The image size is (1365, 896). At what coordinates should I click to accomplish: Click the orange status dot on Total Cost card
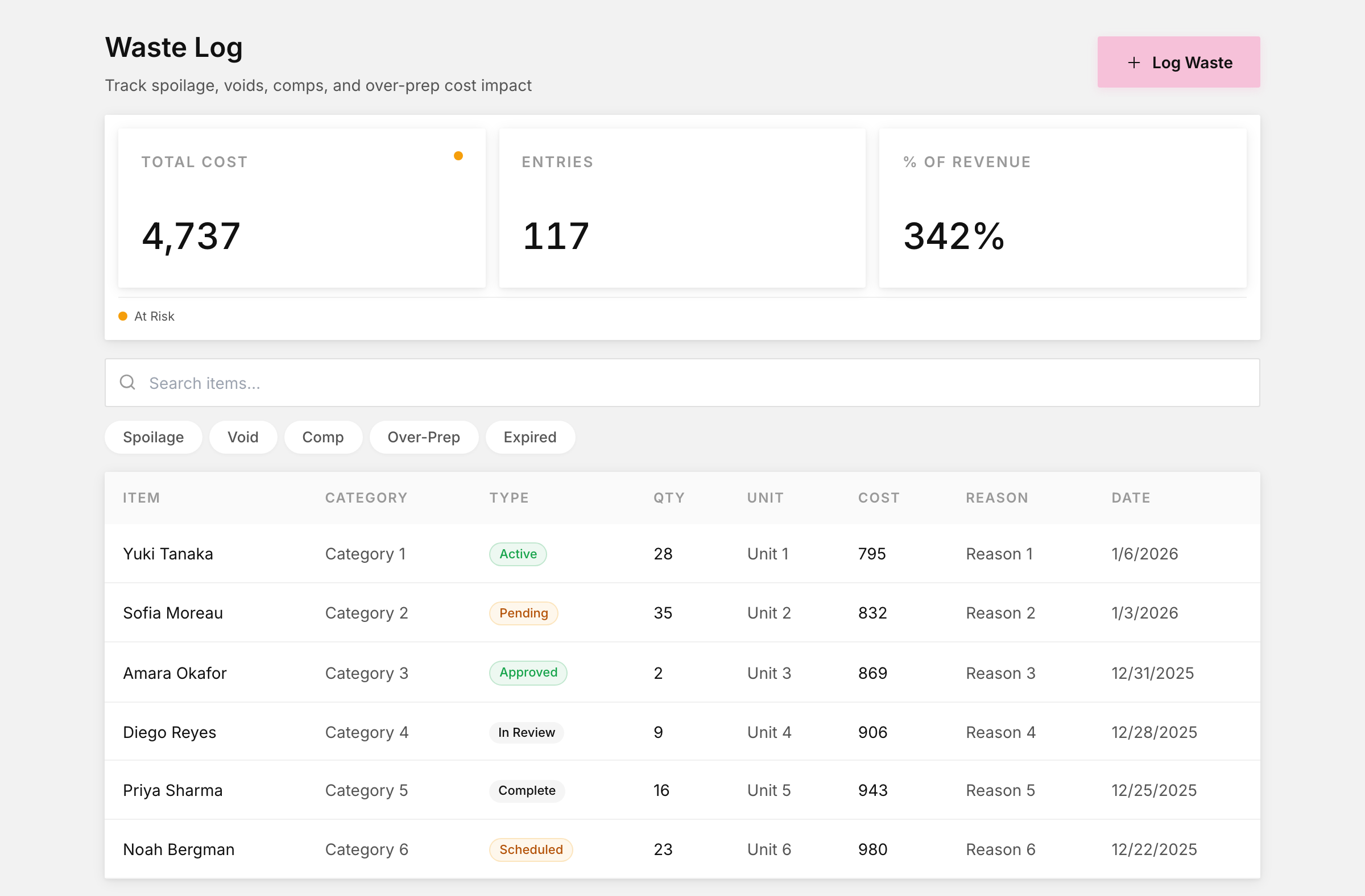click(458, 156)
